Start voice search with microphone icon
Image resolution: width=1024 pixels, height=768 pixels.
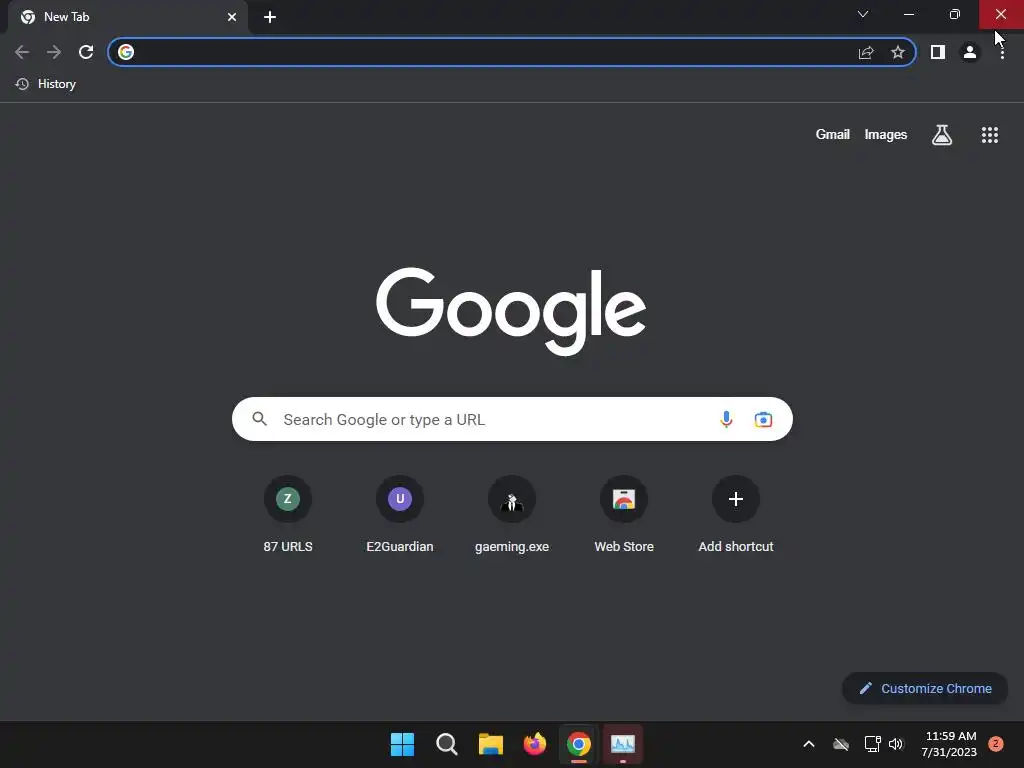726,419
